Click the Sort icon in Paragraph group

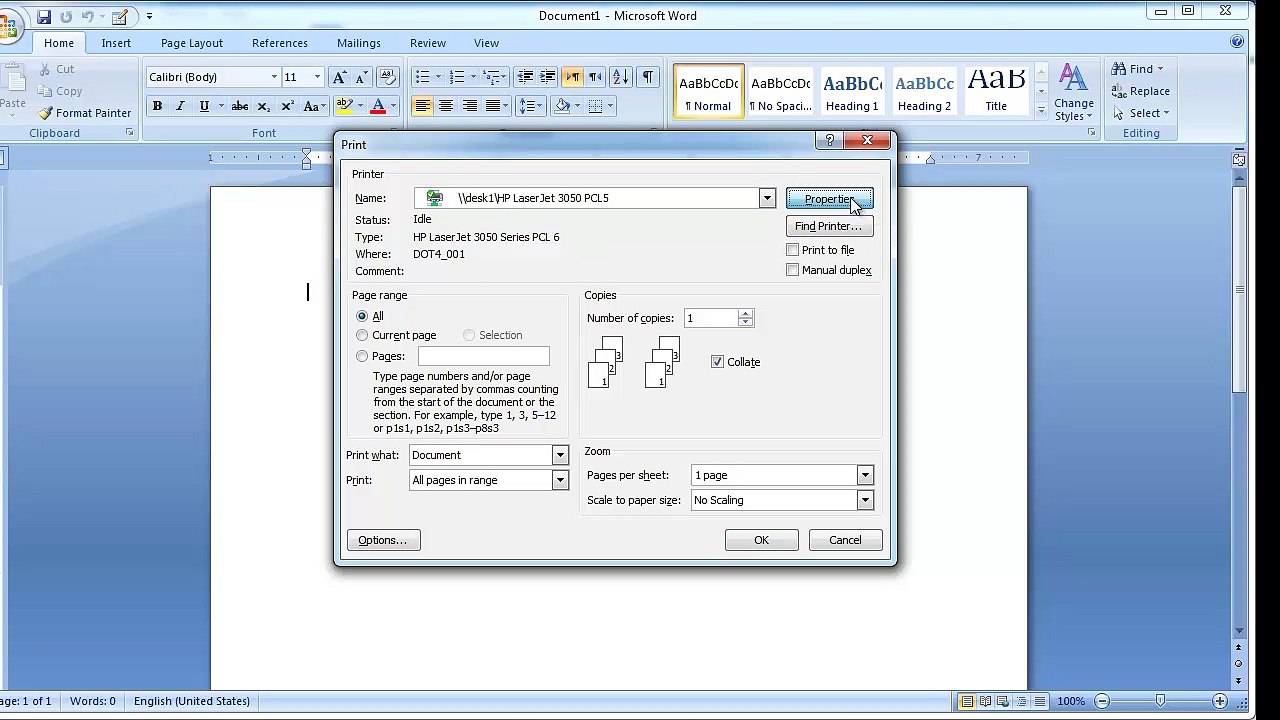pos(620,77)
